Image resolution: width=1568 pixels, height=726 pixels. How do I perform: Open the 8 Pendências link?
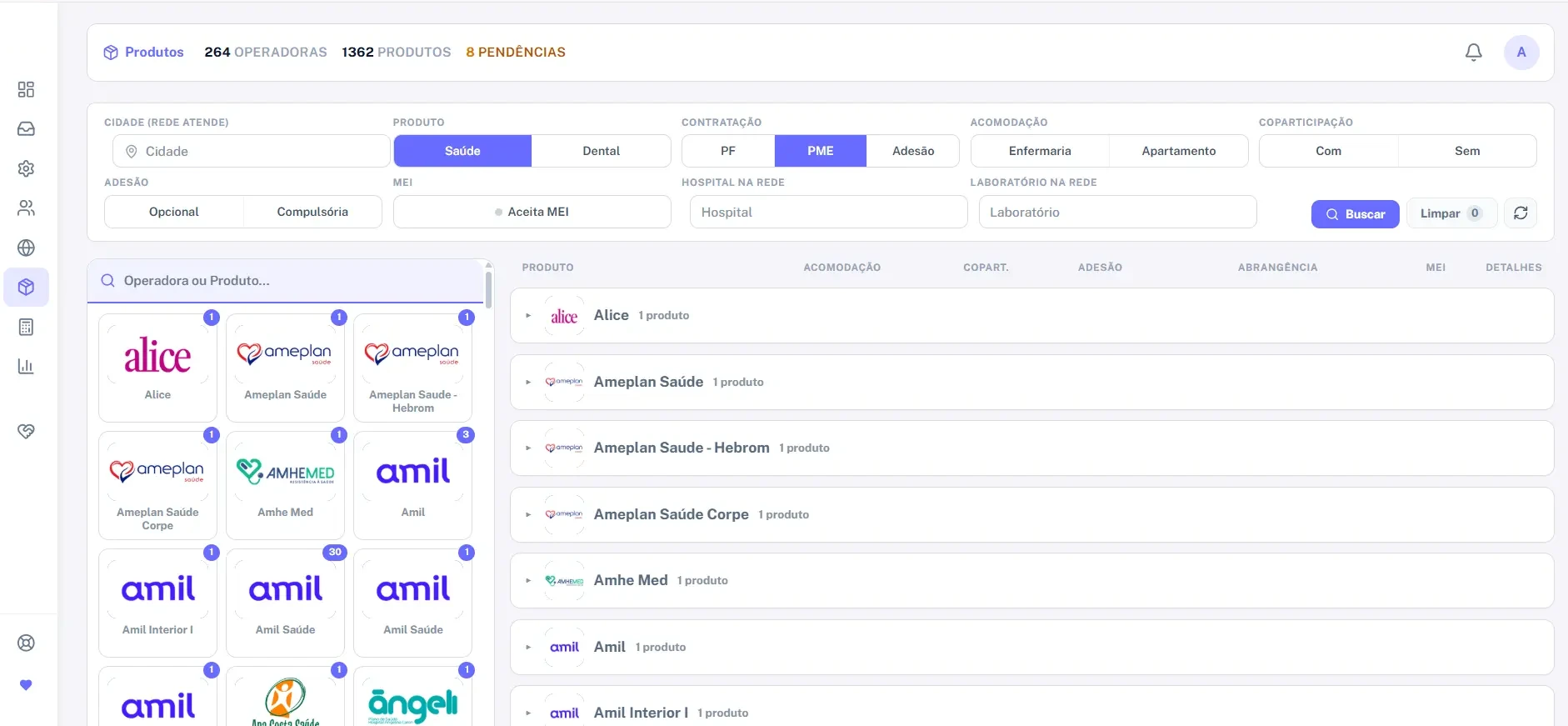tap(516, 52)
